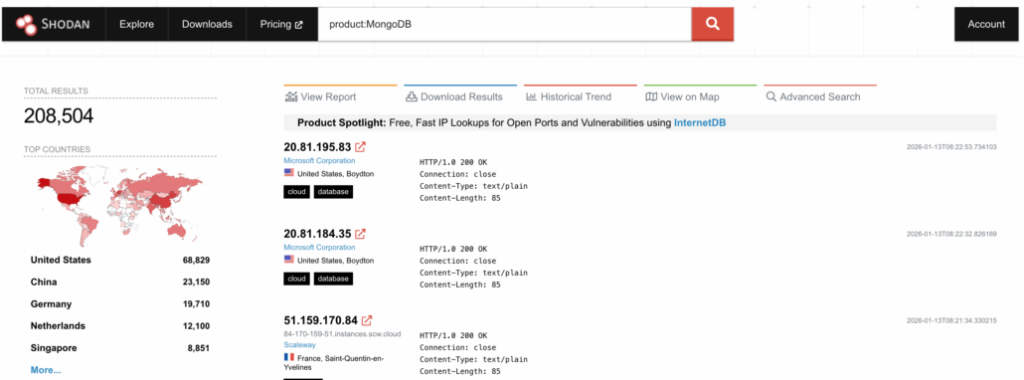The width and height of the screenshot is (1024, 380).
Task: Click United States count 68,829
Action: 196,260
